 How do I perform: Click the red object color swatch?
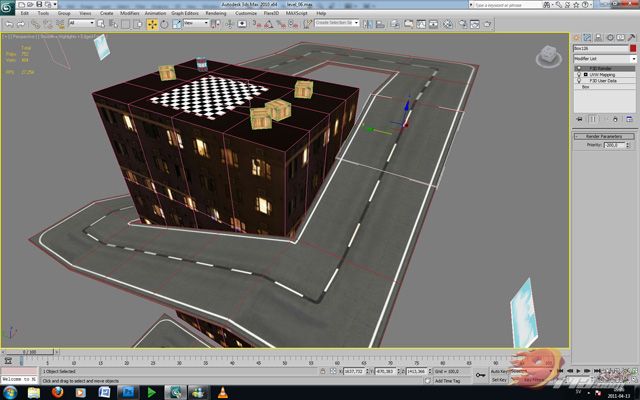(631, 47)
